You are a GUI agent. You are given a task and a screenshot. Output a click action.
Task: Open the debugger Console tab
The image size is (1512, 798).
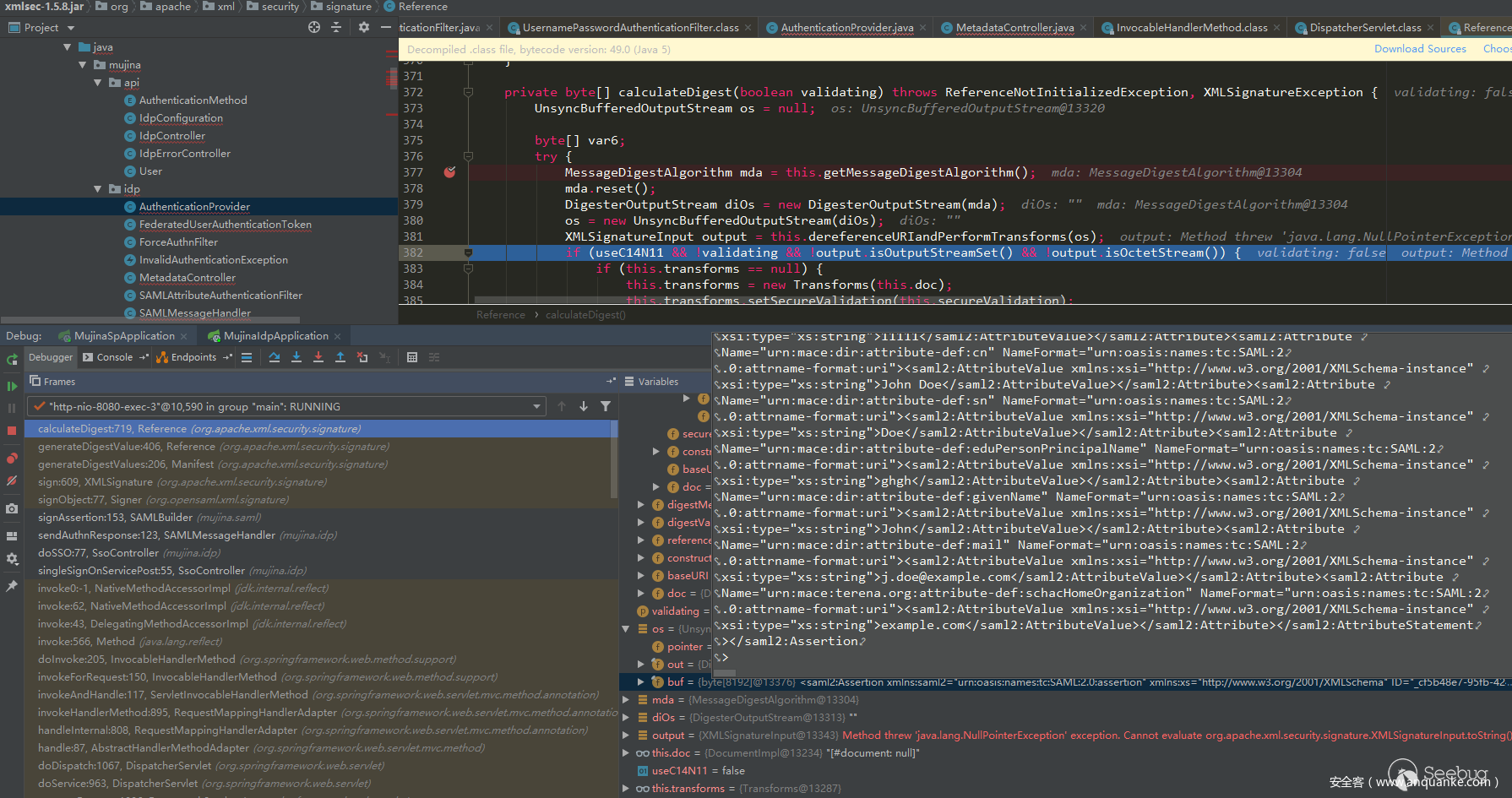click(114, 357)
